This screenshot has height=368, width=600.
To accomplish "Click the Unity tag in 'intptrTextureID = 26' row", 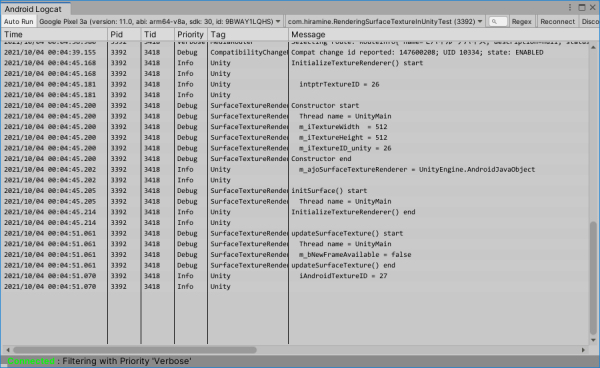I will pos(220,85).
